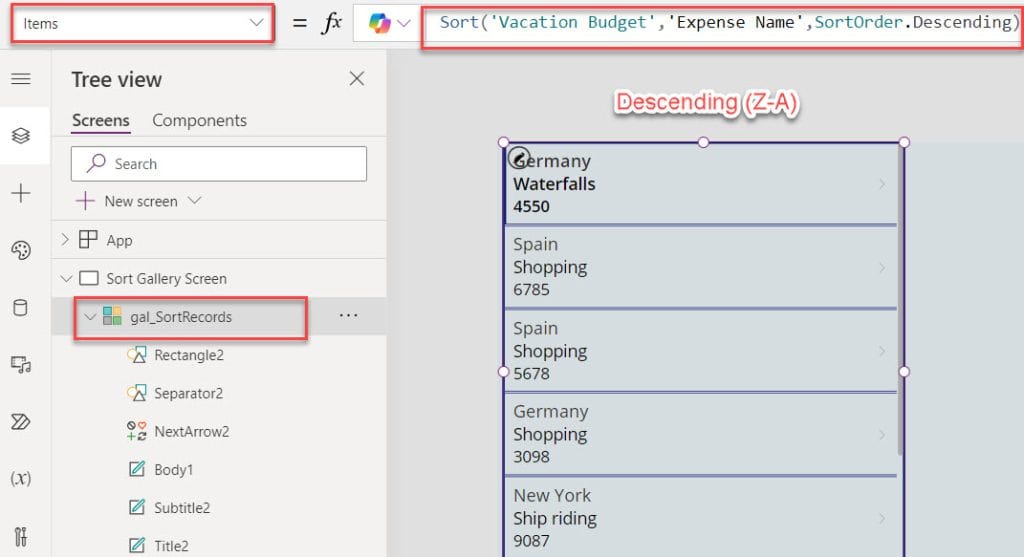Click the Subtitle2 label icon
Viewport: 1024px width, 557px height.
coord(136,507)
